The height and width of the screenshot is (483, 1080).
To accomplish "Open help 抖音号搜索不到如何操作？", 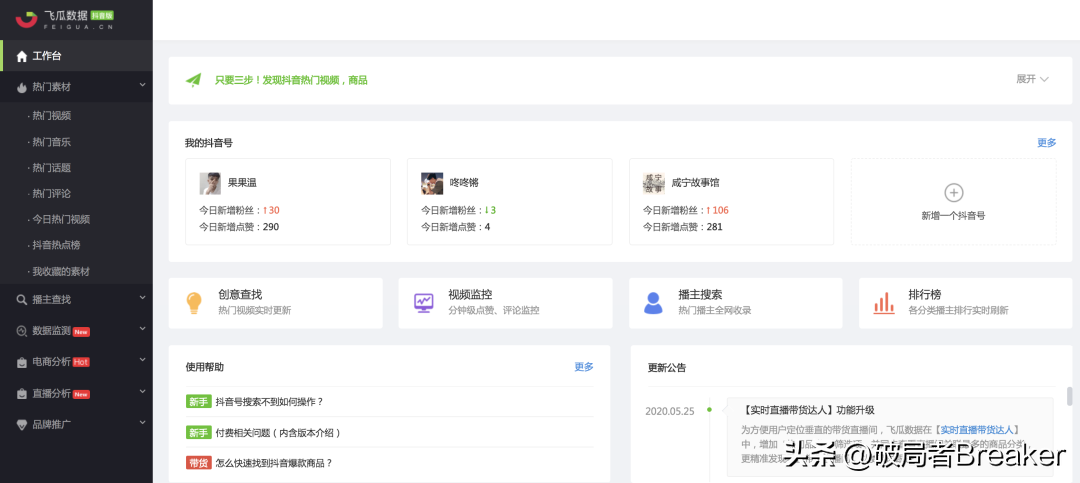I will 269,402.
